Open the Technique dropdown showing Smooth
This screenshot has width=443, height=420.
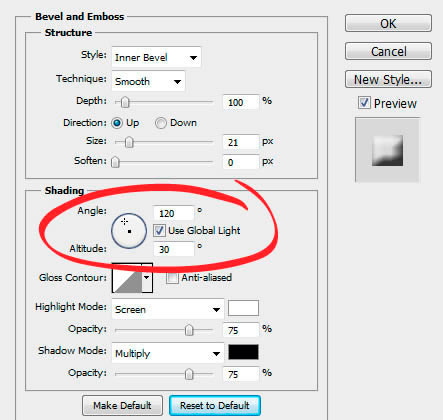(148, 81)
